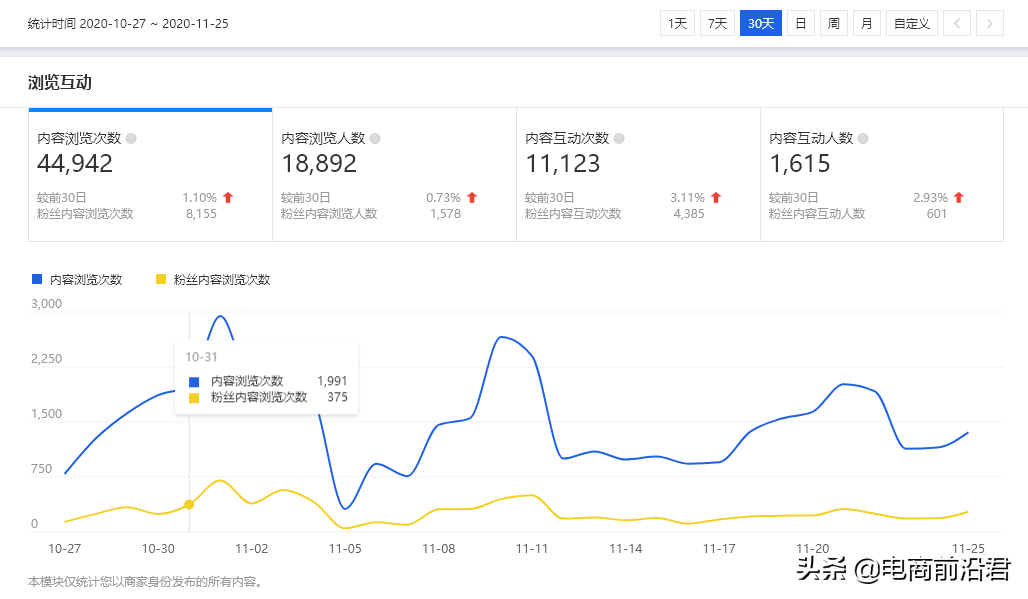Select the 月 monthly view option
Screen dimensions: 1028x599
[866, 22]
